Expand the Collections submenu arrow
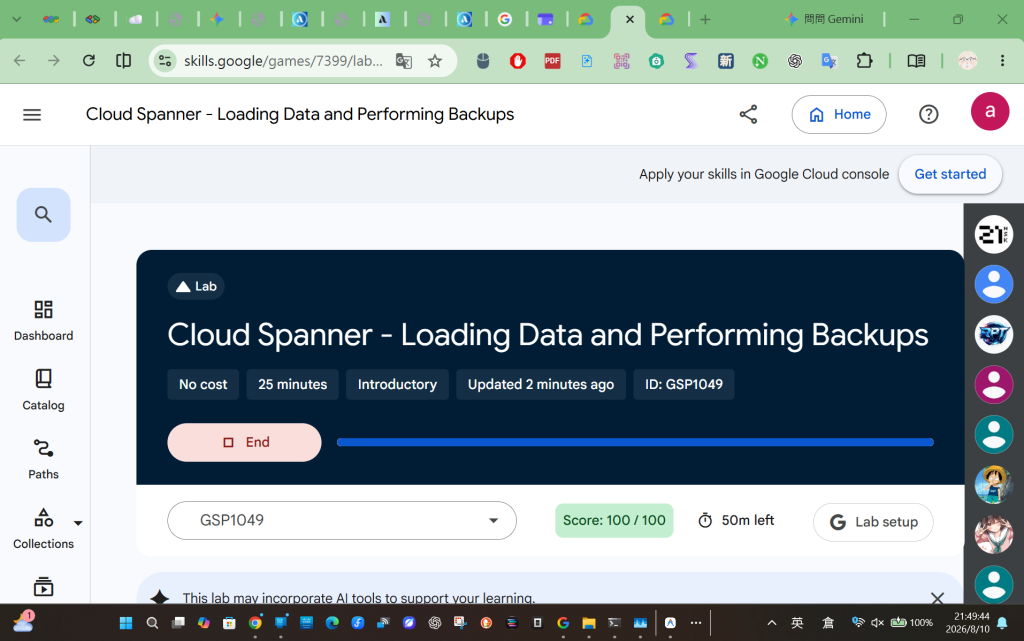 pos(78,523)
